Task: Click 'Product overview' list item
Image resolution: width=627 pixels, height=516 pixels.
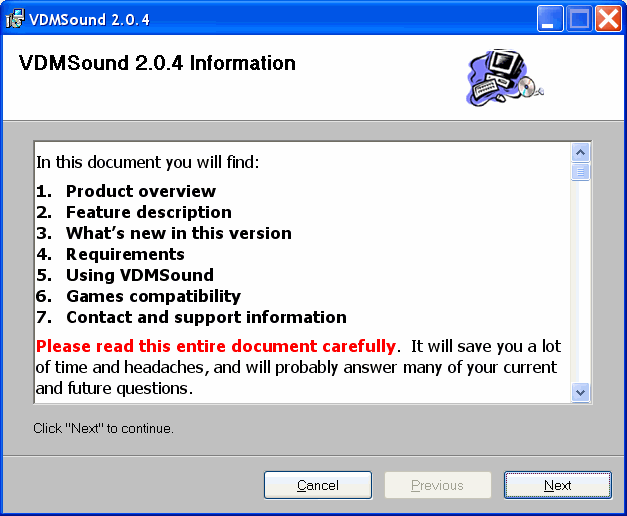Action: 141,191
